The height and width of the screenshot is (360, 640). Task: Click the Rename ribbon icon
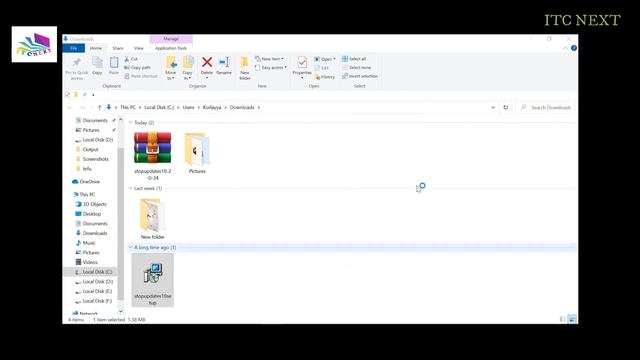(224, 66)
